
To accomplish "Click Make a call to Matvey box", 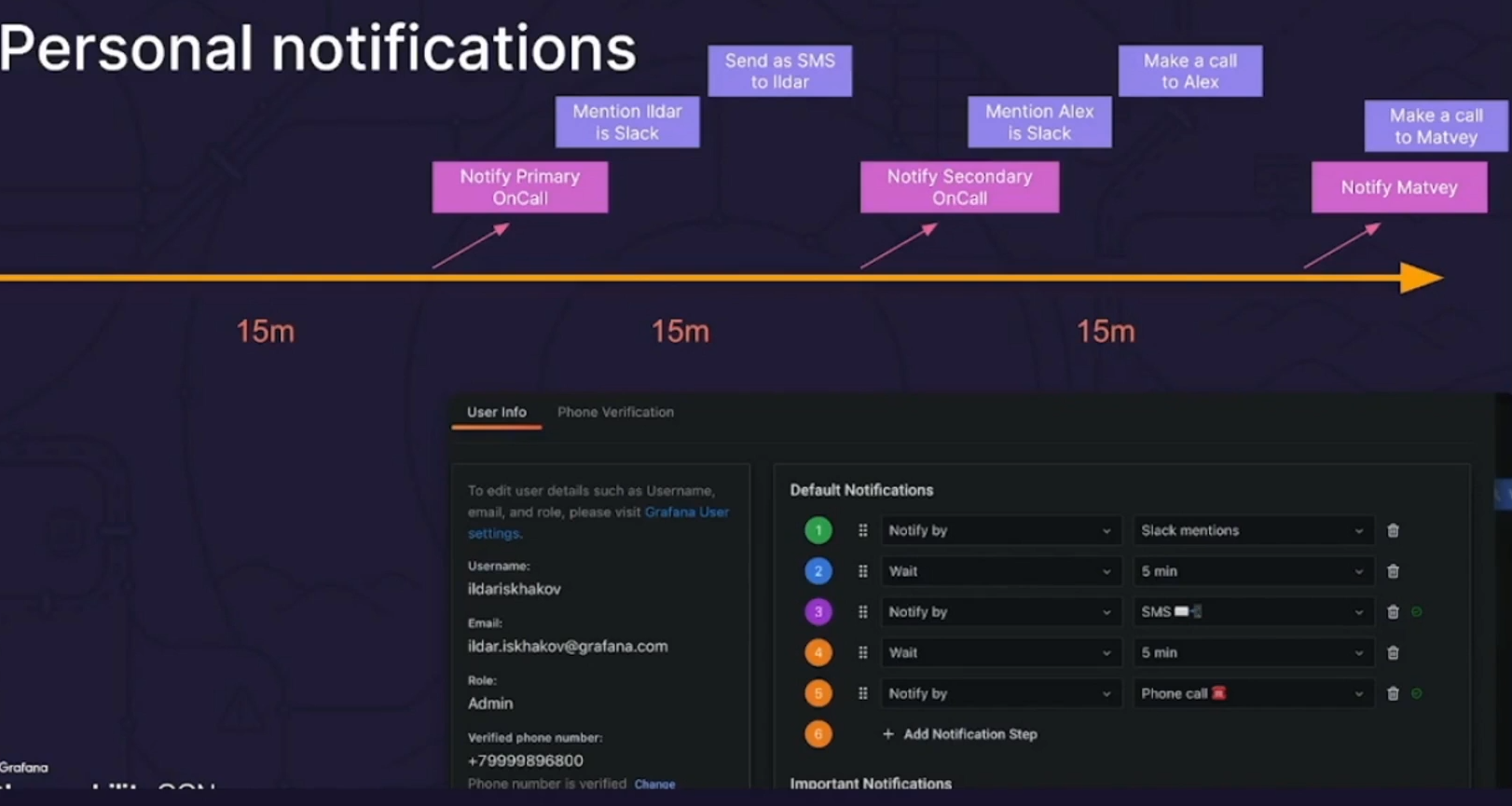I will pyautogui.click(x=1436, y=126).
